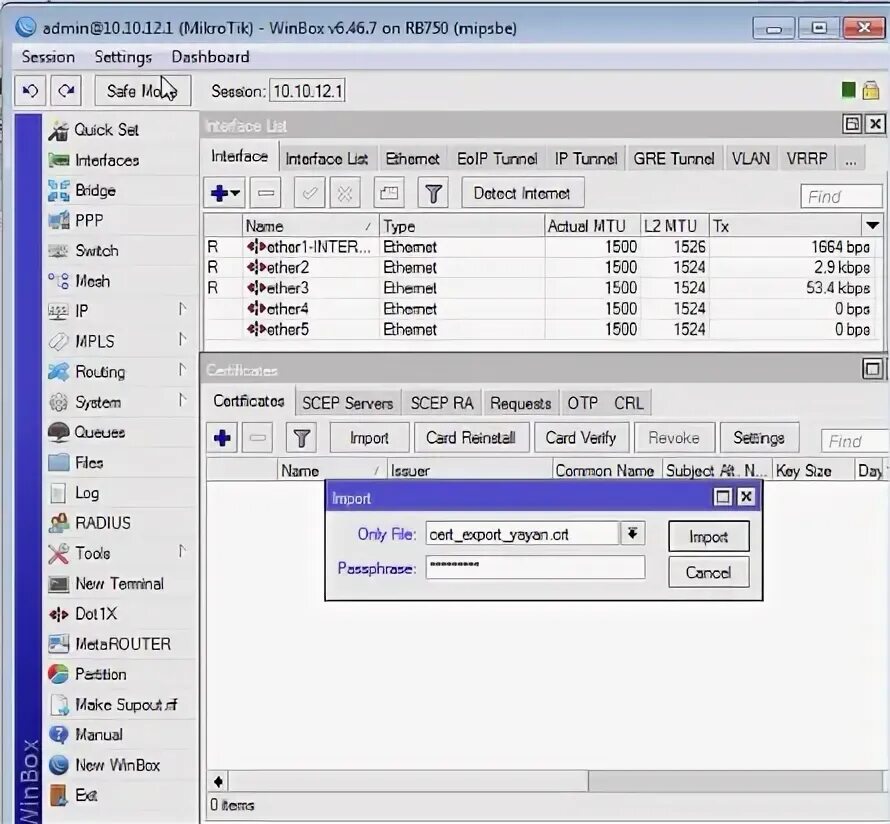890x824 pixels.
Task: Expand the Routing submenu arrow
Action: pos(182,370)
